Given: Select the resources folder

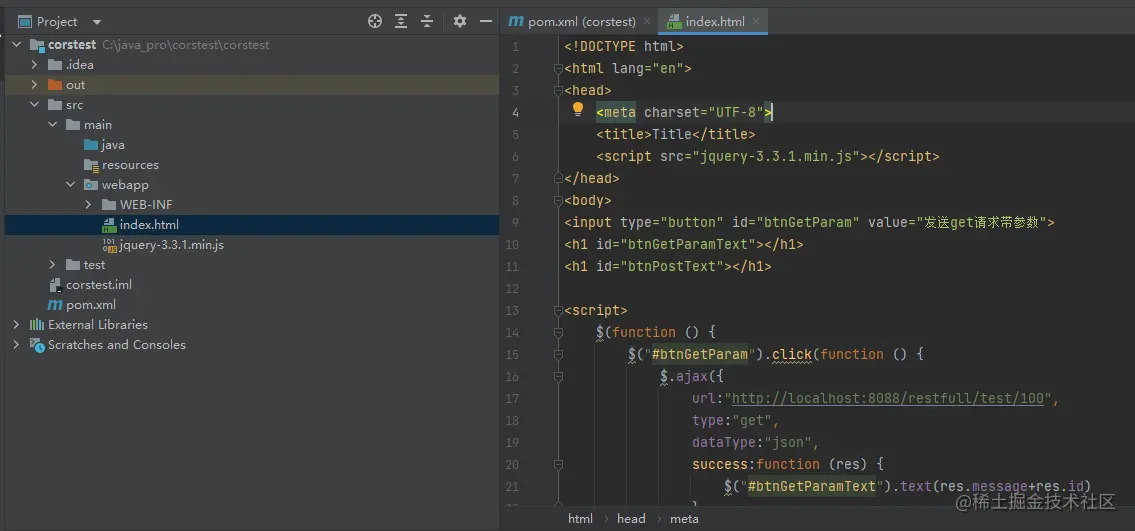Looking at the screenshot, I should pos(130,165).
